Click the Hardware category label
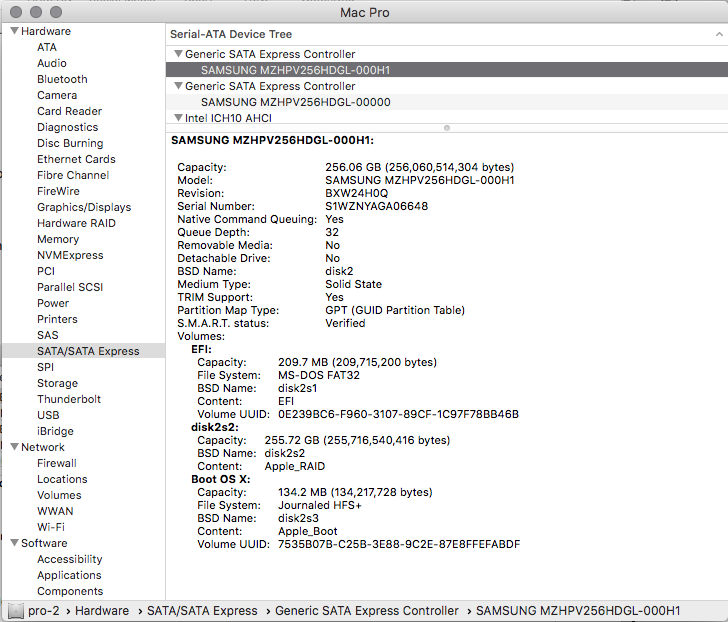 pyautogui.click(x=46, y=31)
